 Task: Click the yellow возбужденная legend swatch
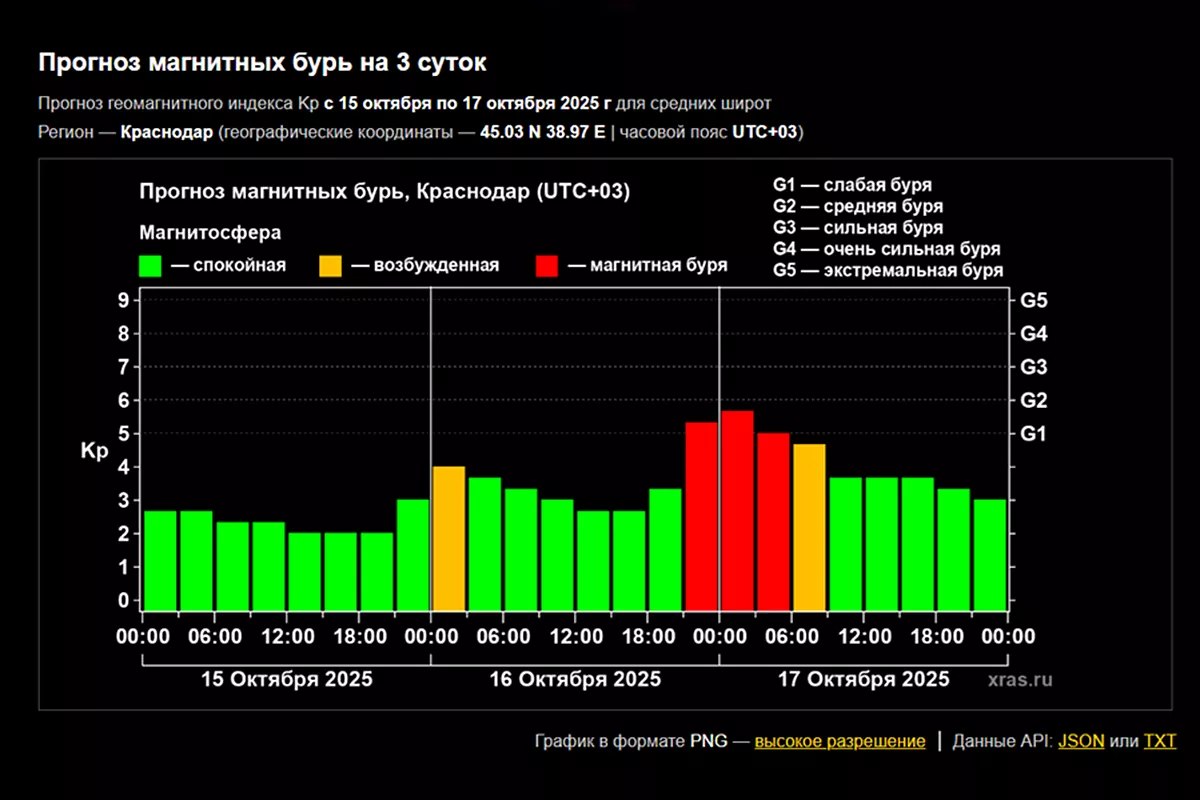331,266
